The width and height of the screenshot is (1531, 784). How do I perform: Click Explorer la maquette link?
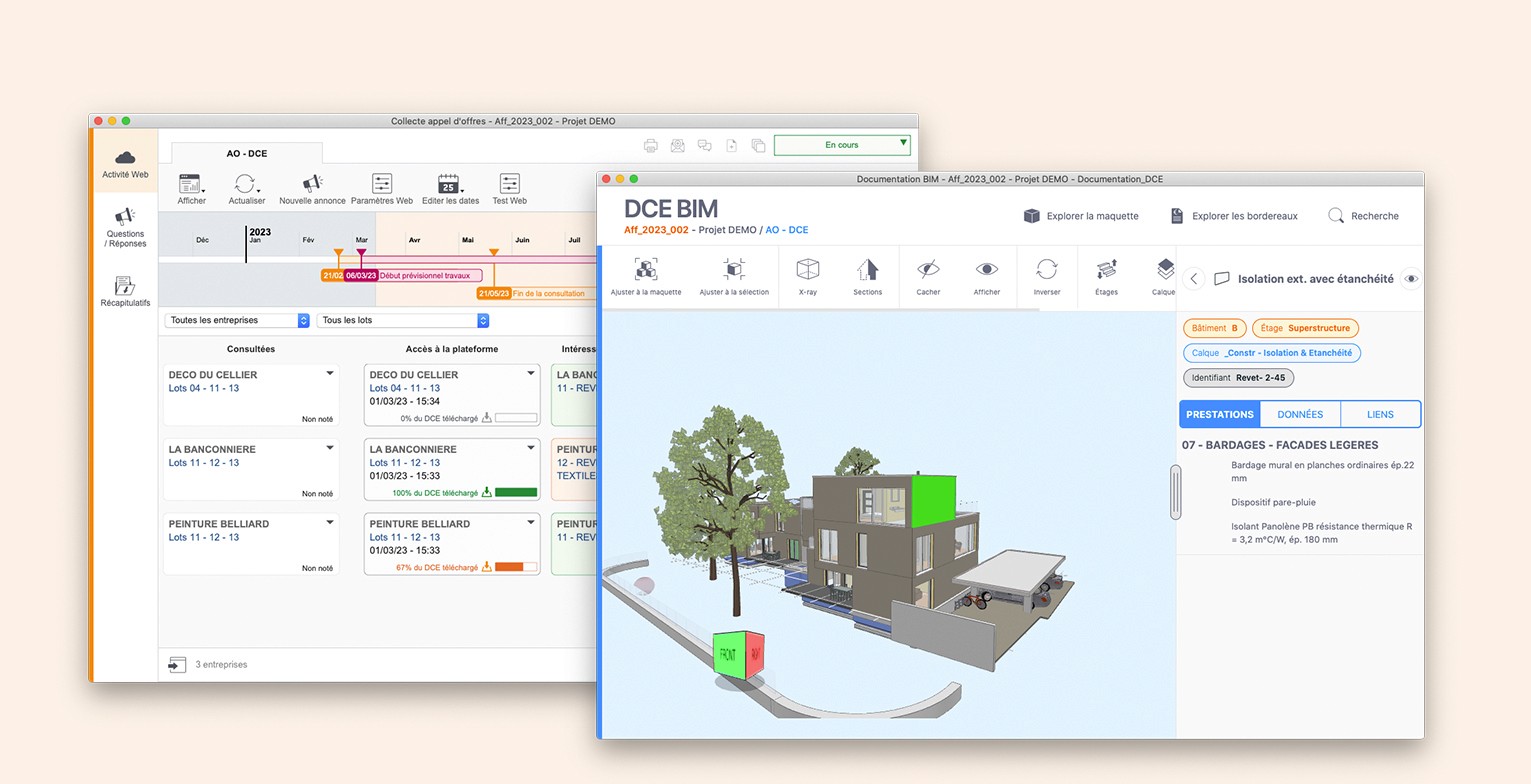click(x=1092, y=216)
